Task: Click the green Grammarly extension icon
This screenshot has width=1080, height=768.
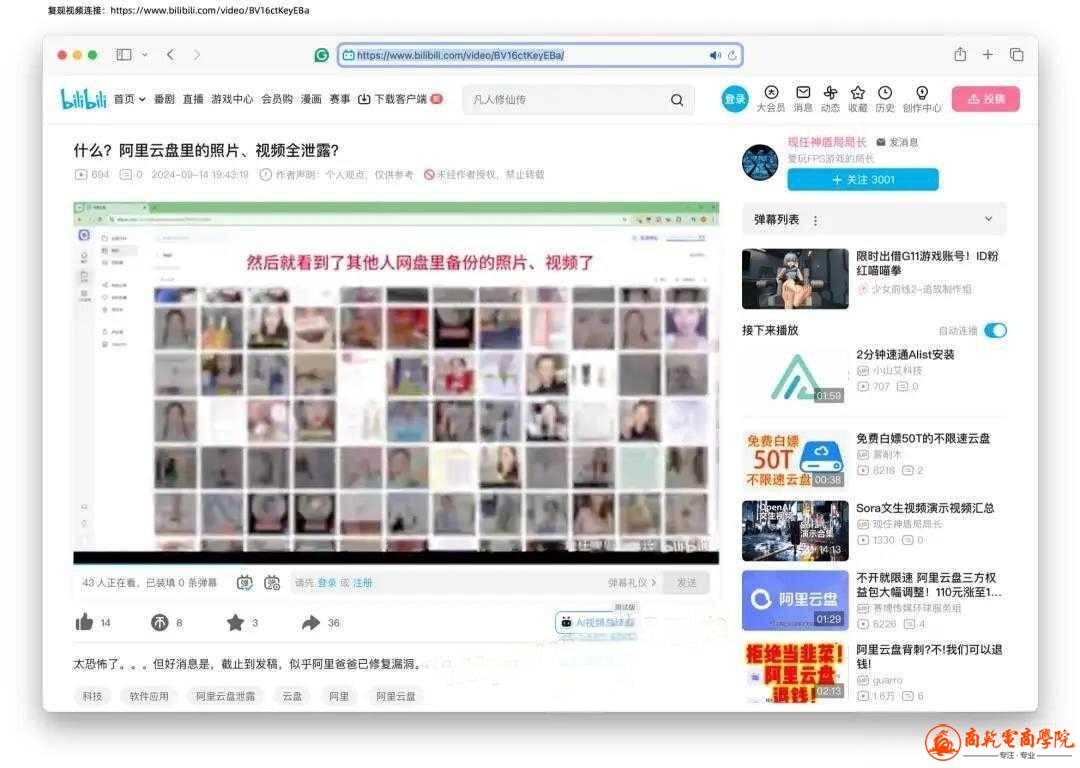Action: 321,55
